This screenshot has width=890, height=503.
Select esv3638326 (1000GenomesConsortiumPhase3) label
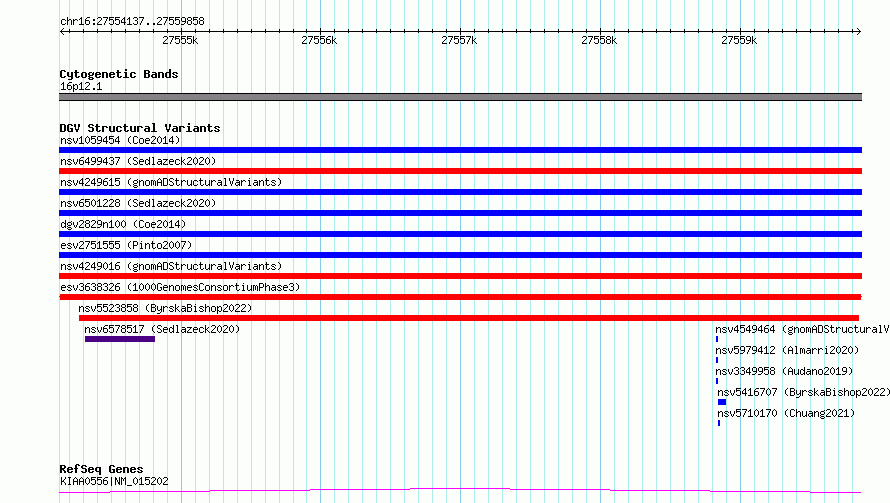[180, 287]
